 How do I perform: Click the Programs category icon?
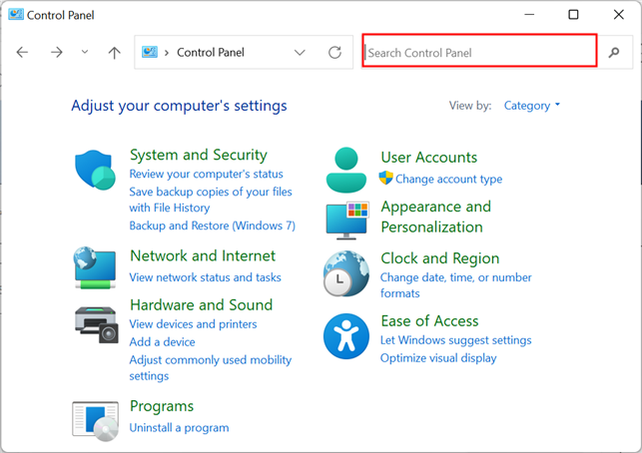click(96, 420)
